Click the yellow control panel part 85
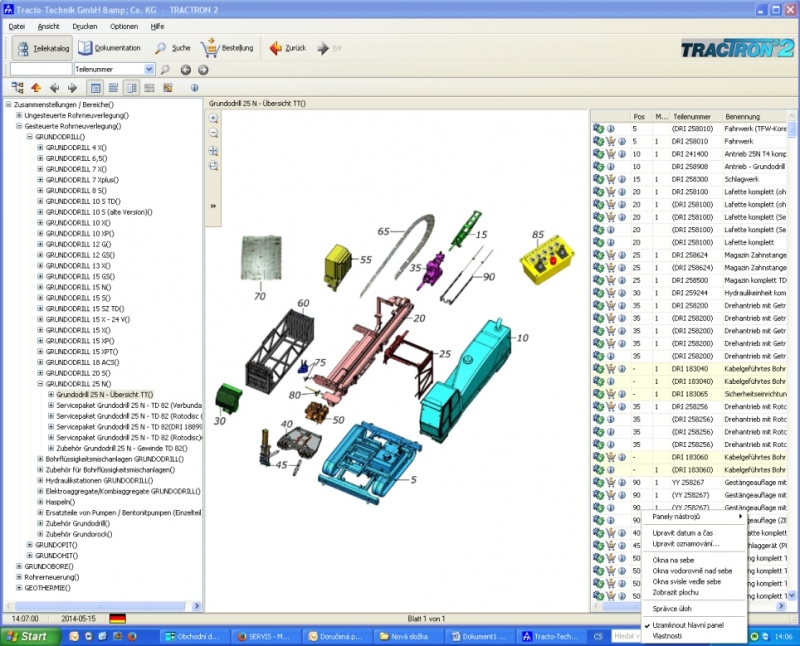This screenshot has width=800, height=646. coord(547,260)
